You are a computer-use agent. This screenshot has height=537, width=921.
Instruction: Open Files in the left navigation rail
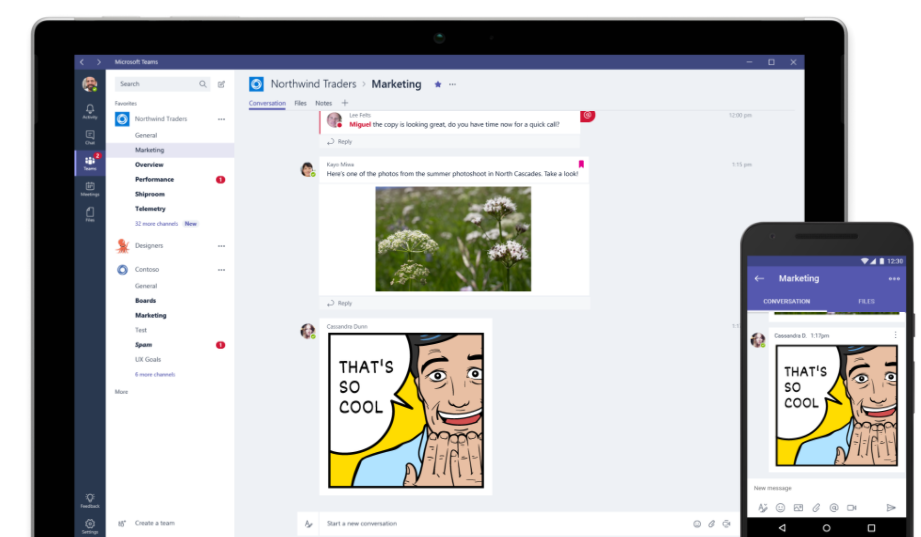coord(90,214)
